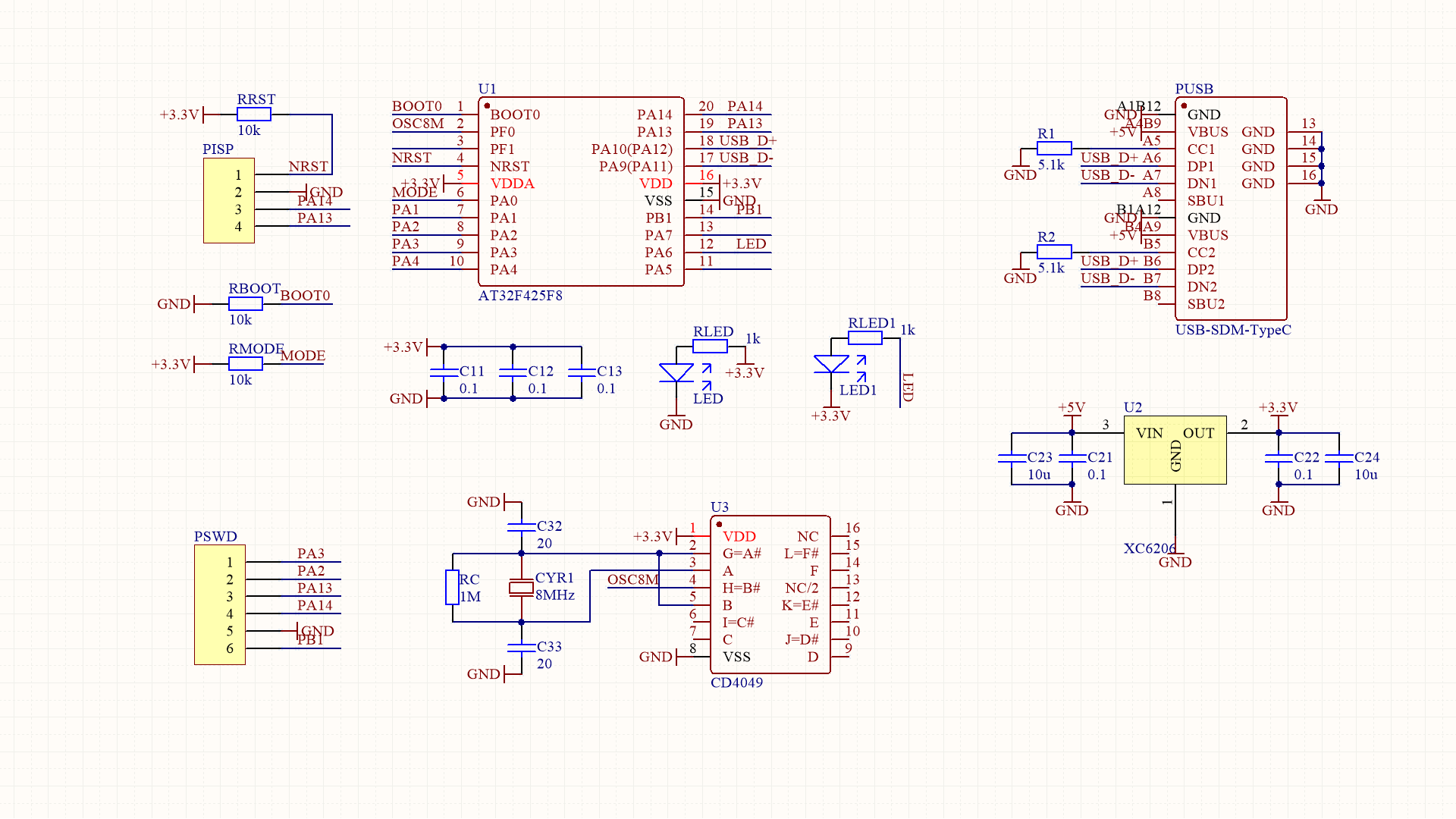Select the RMODE resistor symbol
The height and width of the screenshot is (819, 1456).
coord(245,364)
